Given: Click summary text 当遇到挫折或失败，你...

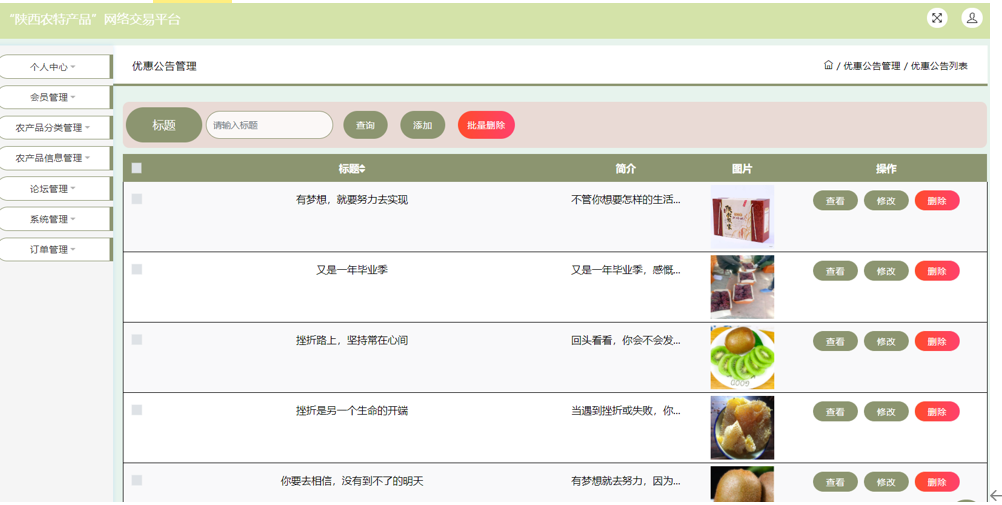Looking at the screenshot, I should point(626,411).
